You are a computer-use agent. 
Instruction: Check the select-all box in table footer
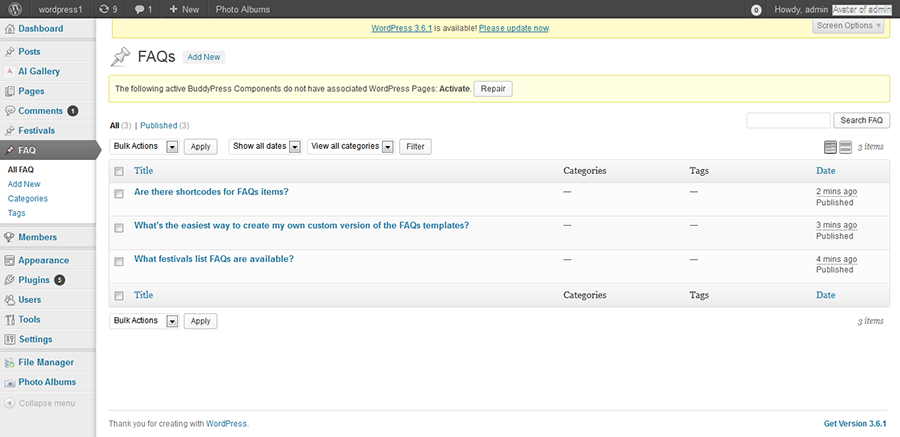[x=119, y=296]
